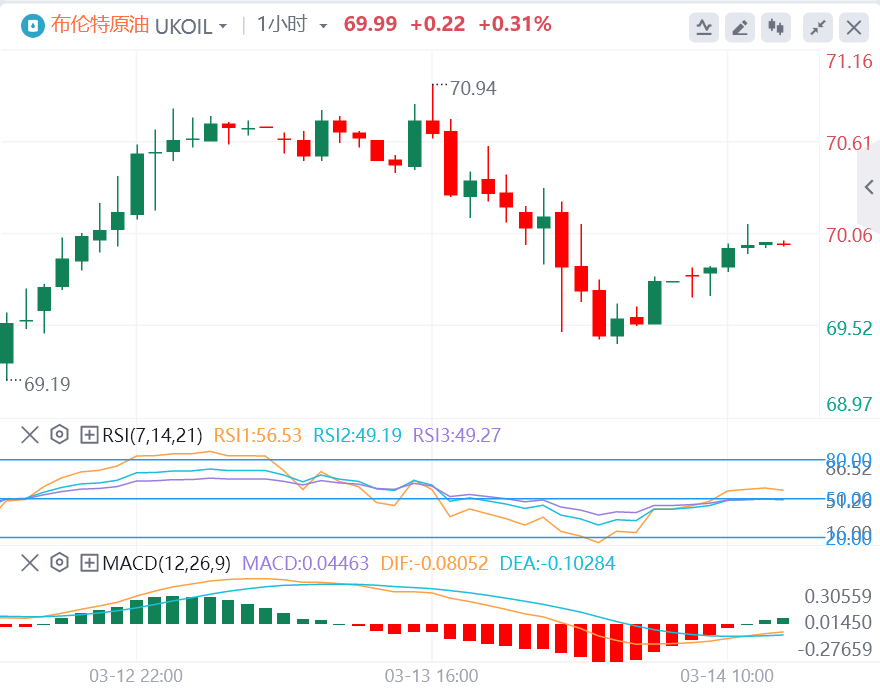Click the RSI1:56.53 value
Image resolution: width=880 pixels, height=691 pixels.
(x=258, y=435)
